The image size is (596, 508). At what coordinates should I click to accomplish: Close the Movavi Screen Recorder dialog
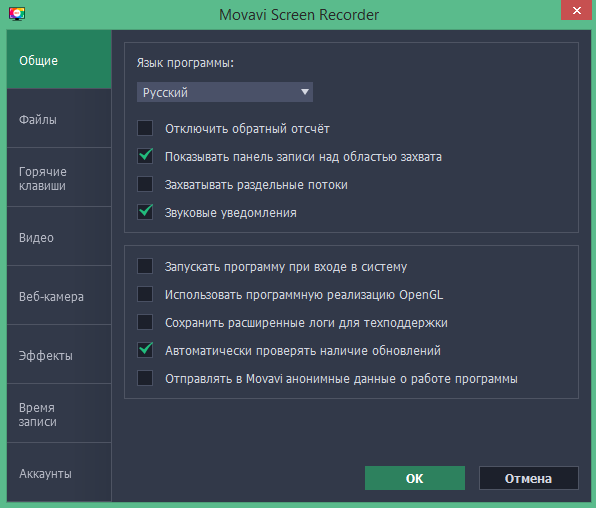point(577,10)
